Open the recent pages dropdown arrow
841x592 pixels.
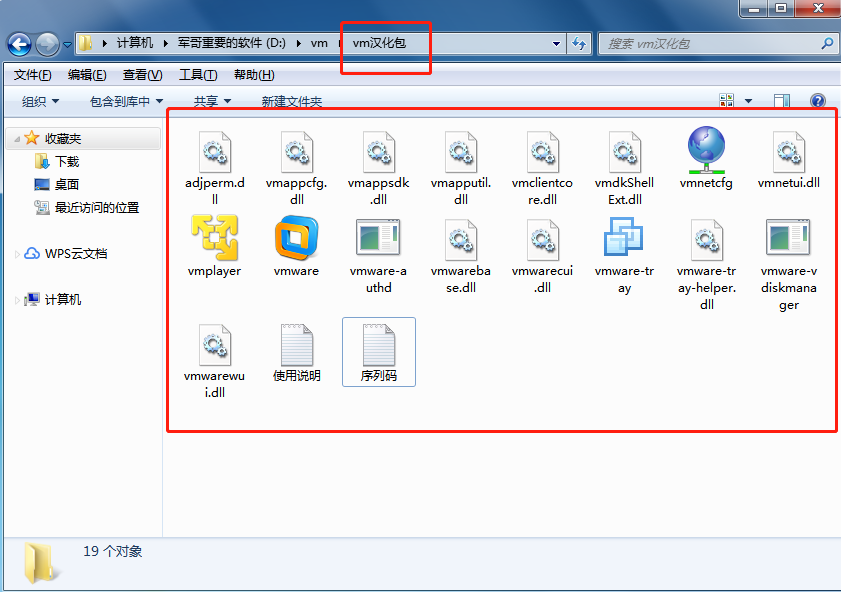click(67, 45)
